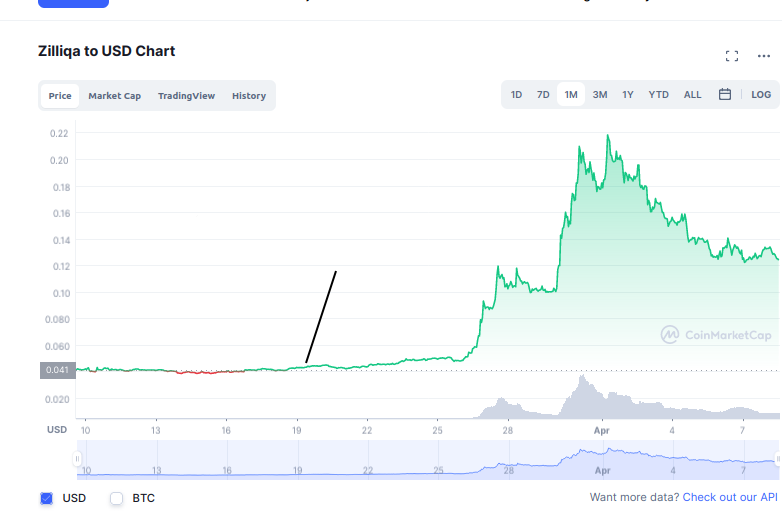Select the 1M time range
This screenshot has height=528, width=782.
(571, 95)
